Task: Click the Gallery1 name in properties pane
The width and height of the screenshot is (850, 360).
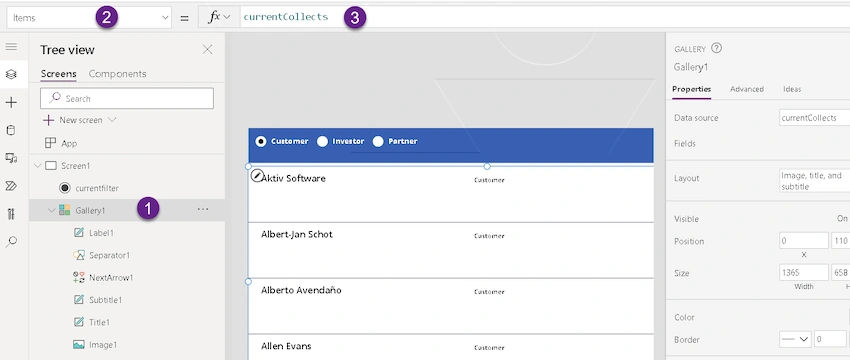Action: (691, 67)
